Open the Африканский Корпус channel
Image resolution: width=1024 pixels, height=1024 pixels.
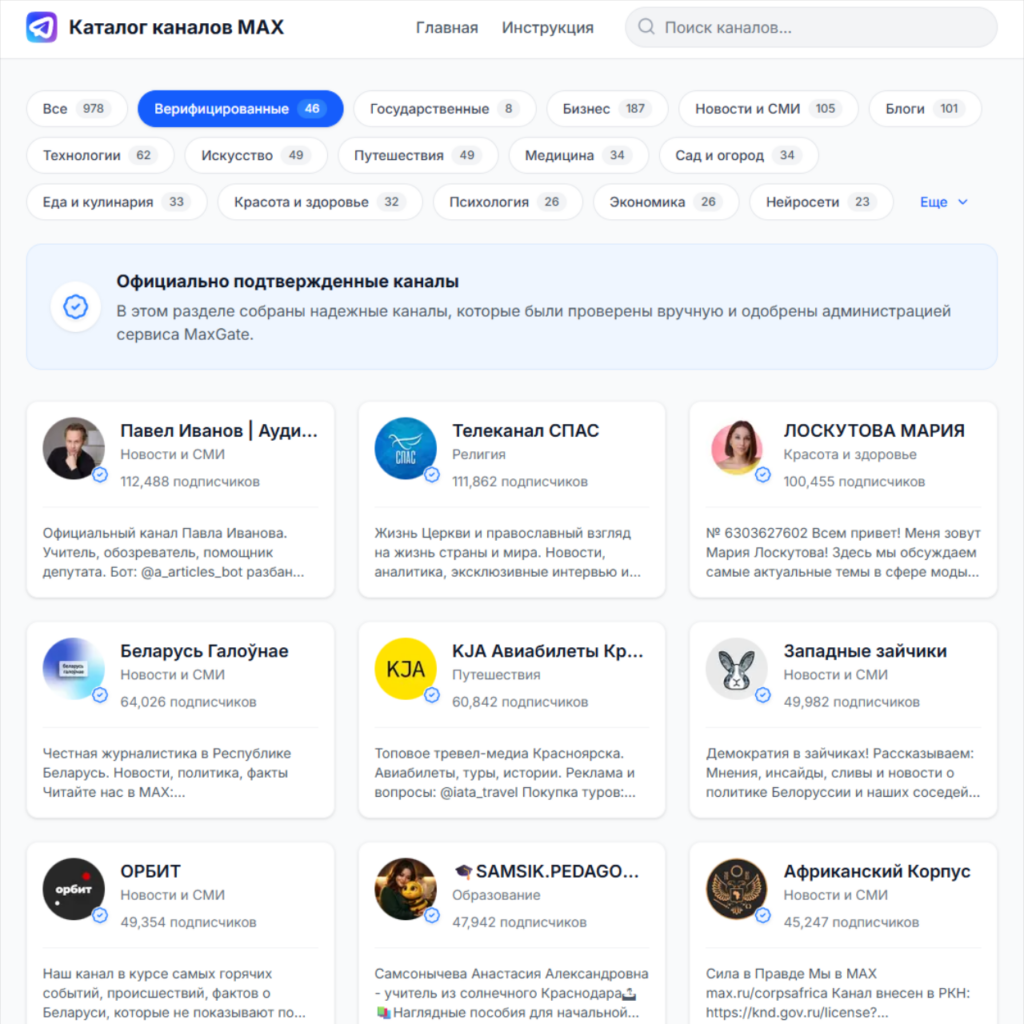coord(877,871)
